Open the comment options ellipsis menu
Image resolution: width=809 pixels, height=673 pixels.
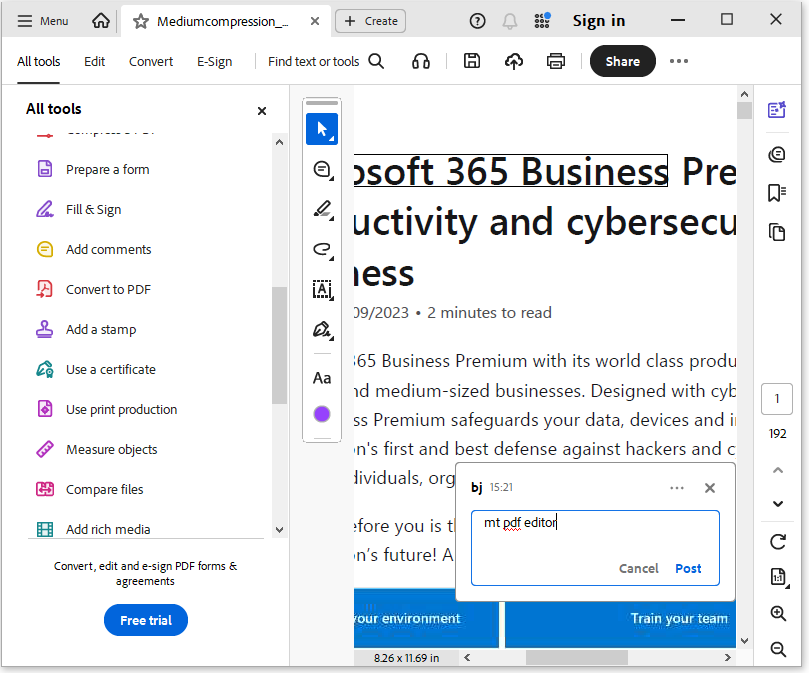pyautogui.click(x=677, y=488)
